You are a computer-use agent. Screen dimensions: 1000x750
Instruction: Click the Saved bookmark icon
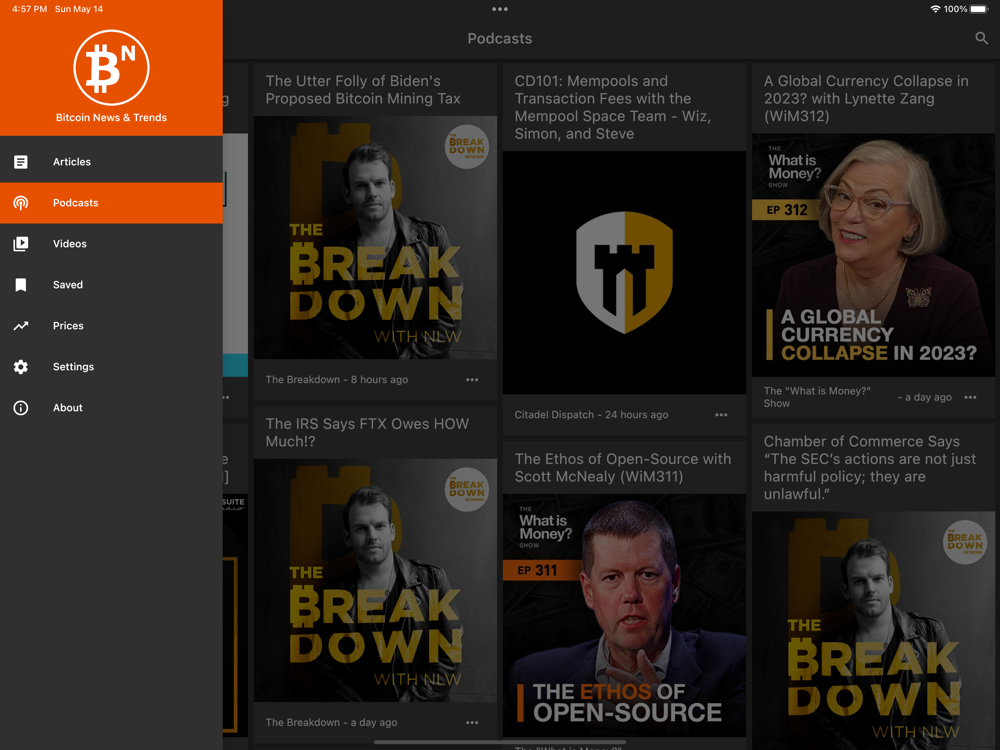21,284
